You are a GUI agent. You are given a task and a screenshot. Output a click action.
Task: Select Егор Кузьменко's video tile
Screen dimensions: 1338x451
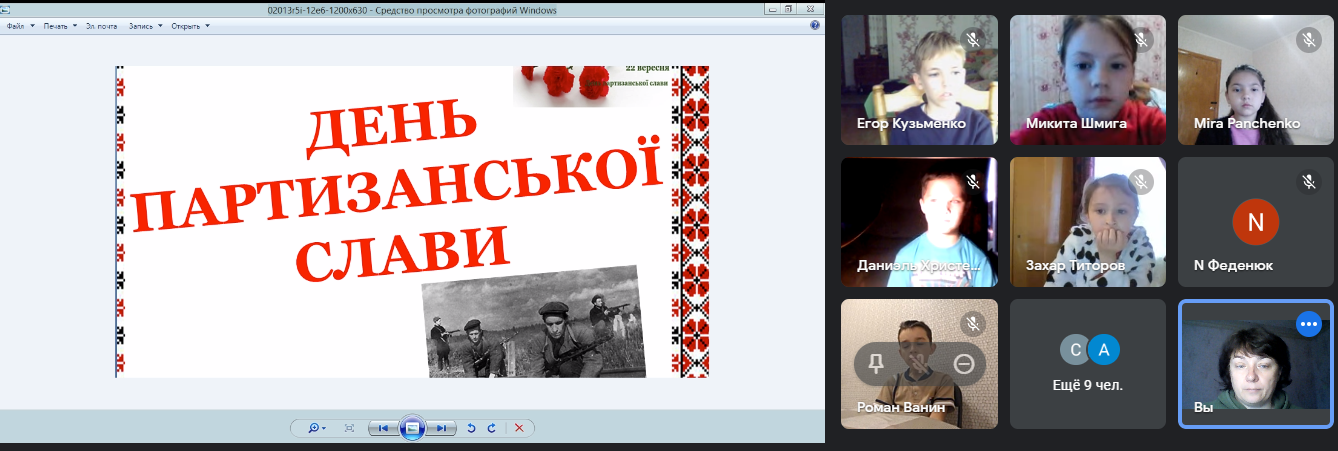pyautogui.click(x=919, y=80)
